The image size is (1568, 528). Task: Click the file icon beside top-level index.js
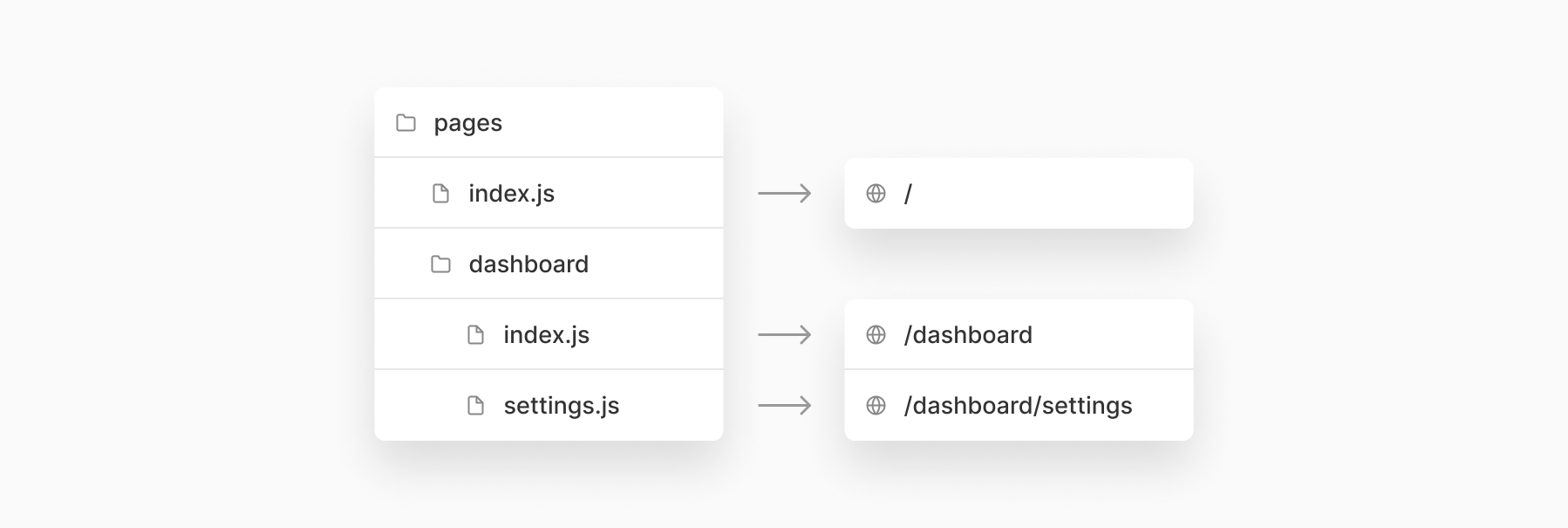[441, 193]
